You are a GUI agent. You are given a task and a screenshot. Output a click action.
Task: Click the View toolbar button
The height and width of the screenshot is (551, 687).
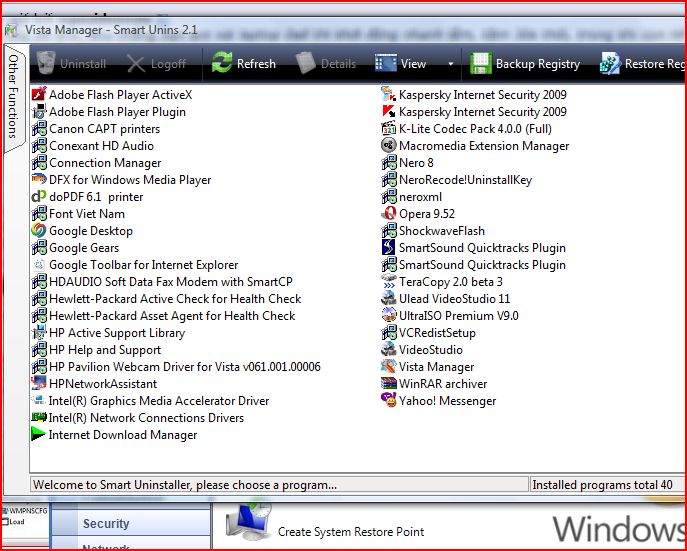tap(400, 63)
